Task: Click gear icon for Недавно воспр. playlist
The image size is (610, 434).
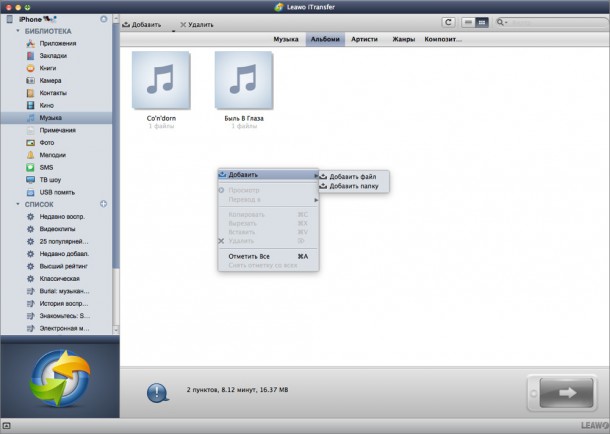Action: click(x=30, y=217)
